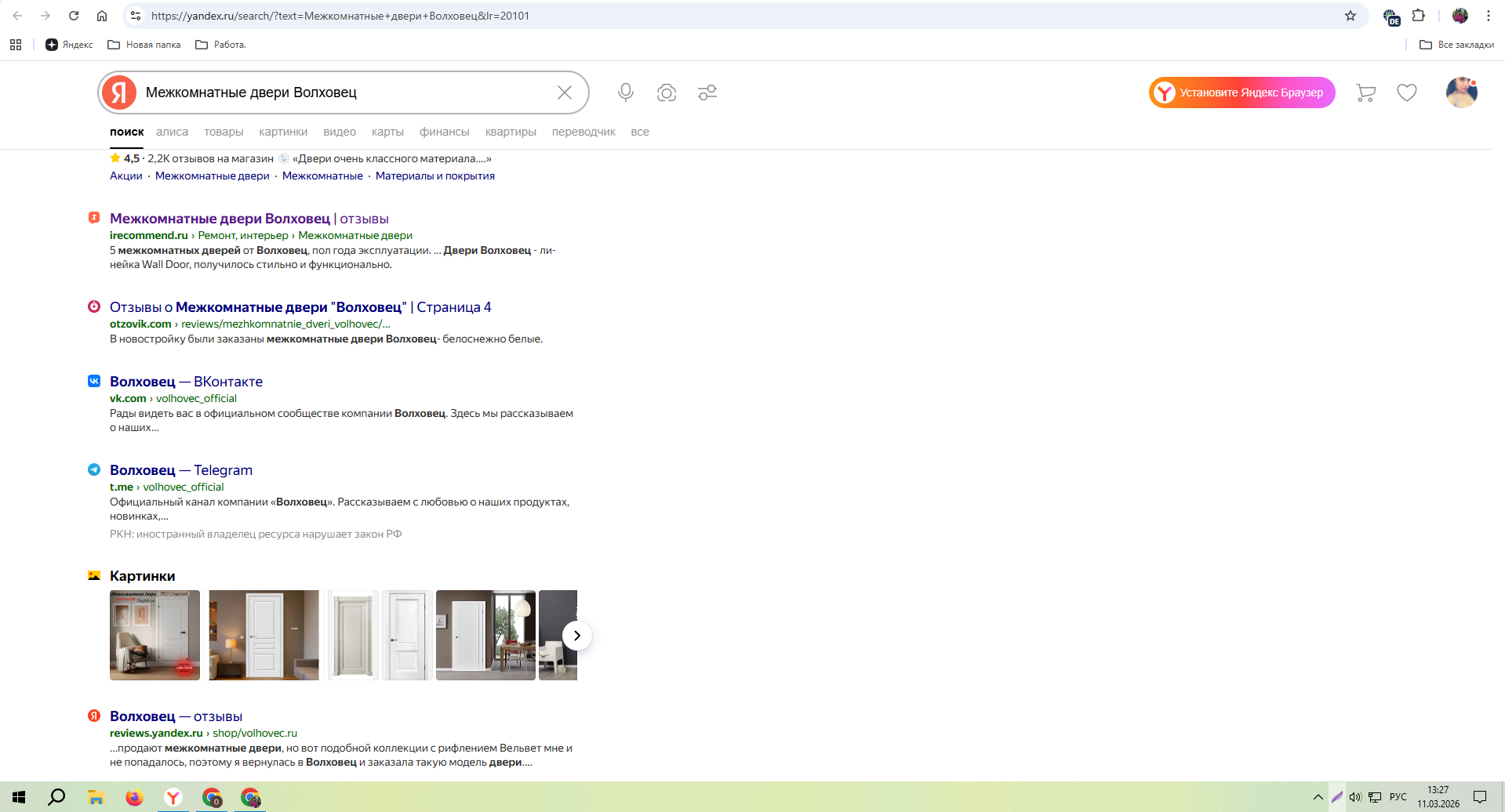Open favorites heart icon
Screen dimensions: 1505x812
tap(1407, 92)
